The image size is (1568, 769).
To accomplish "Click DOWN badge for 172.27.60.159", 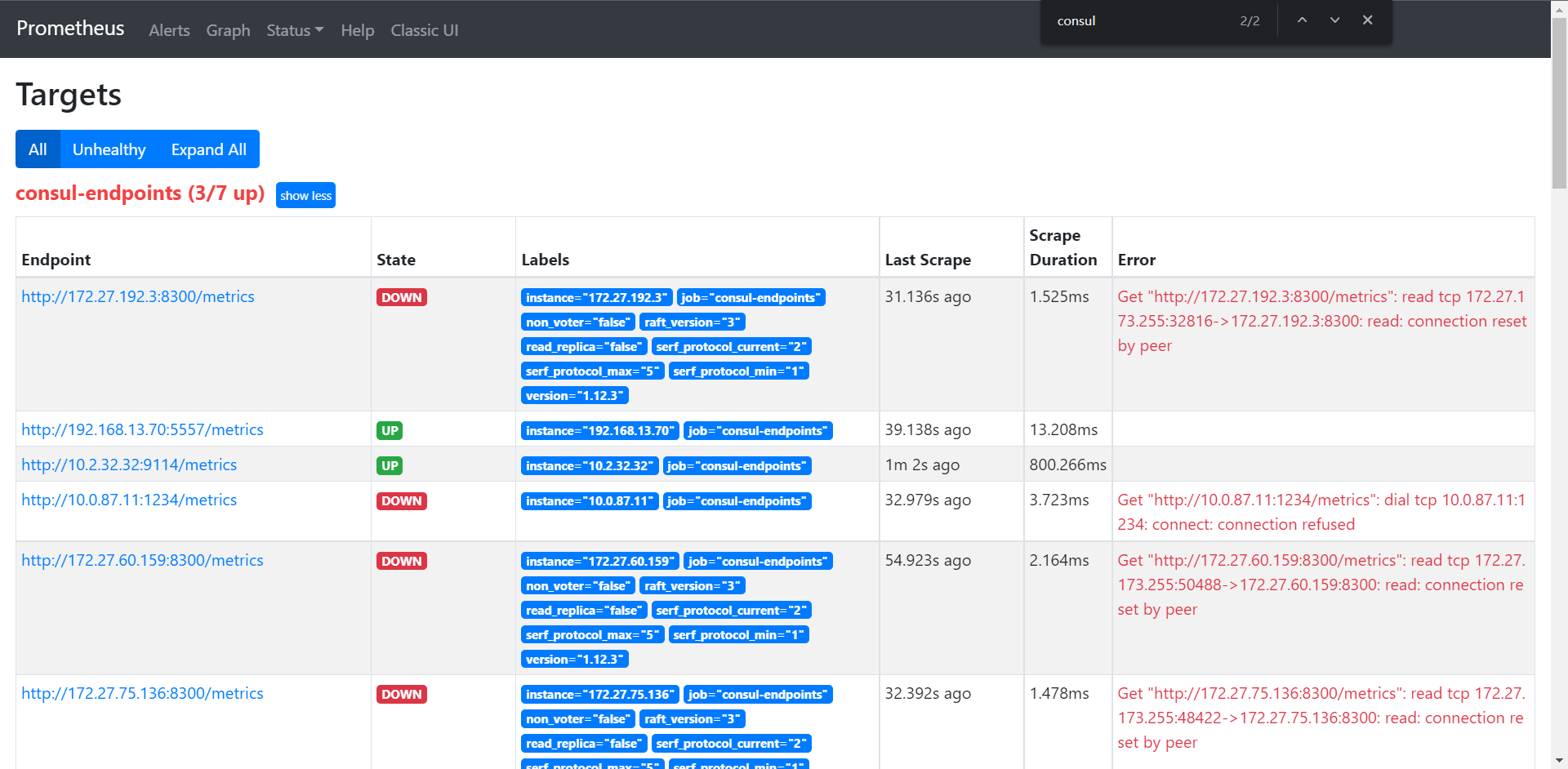I will pyautogui.click(x=402, y=561).
